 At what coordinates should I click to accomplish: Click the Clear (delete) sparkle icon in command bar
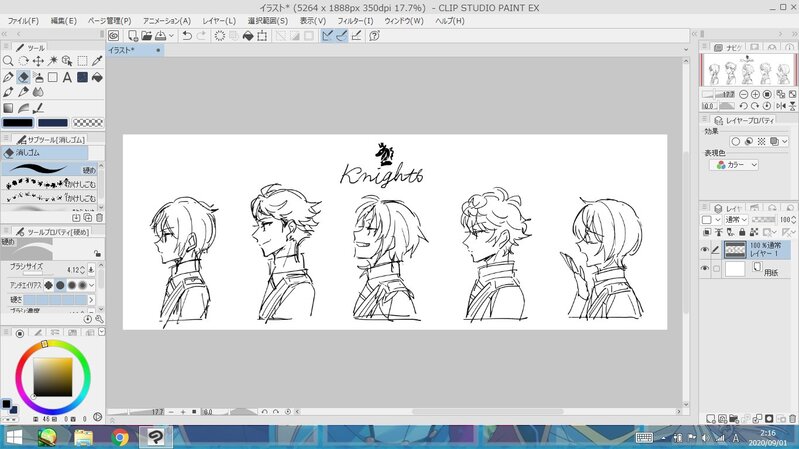220,36
